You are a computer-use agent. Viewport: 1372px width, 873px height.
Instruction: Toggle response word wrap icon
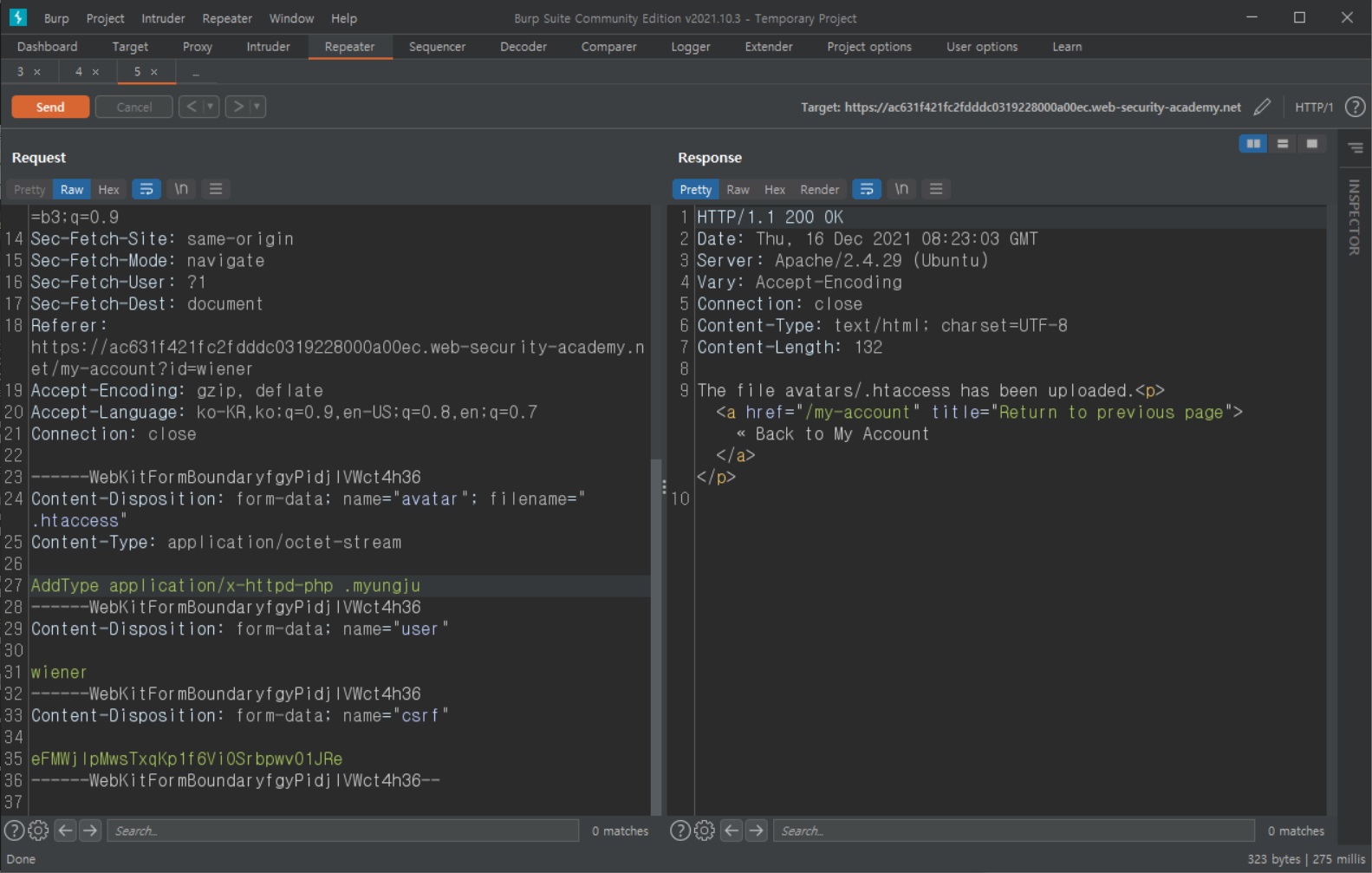(867, 189)
